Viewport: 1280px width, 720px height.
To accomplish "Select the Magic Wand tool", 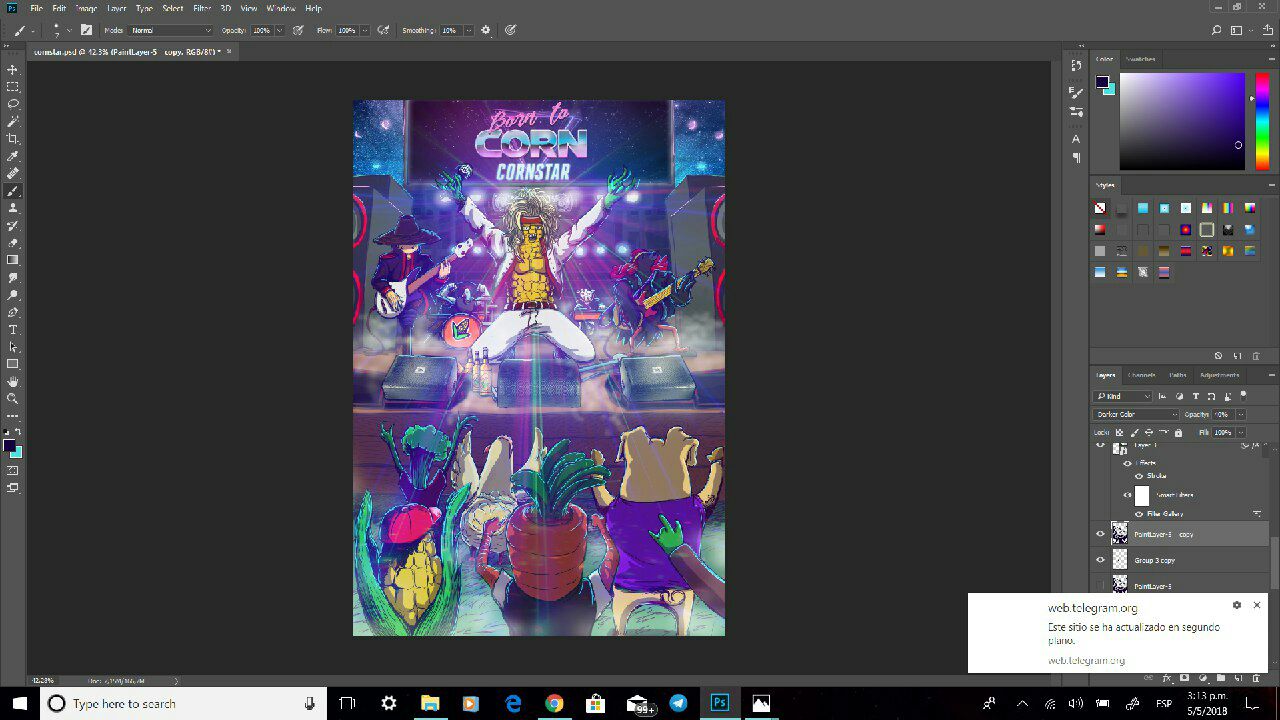I will [13, 122].
